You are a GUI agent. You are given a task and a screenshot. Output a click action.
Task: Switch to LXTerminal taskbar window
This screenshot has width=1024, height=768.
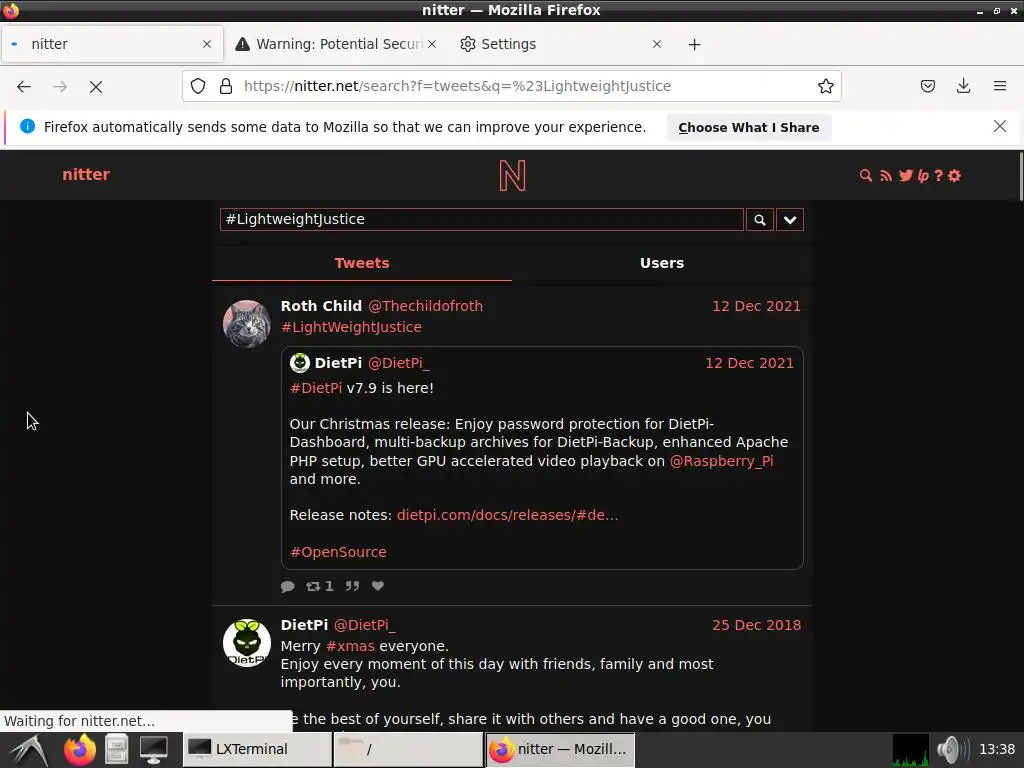click(x=257, y=749)
